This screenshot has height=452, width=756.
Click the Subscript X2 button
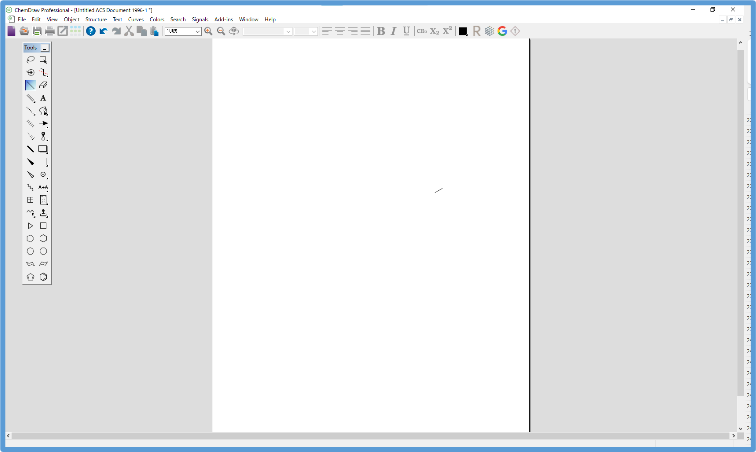coord(434,31)
